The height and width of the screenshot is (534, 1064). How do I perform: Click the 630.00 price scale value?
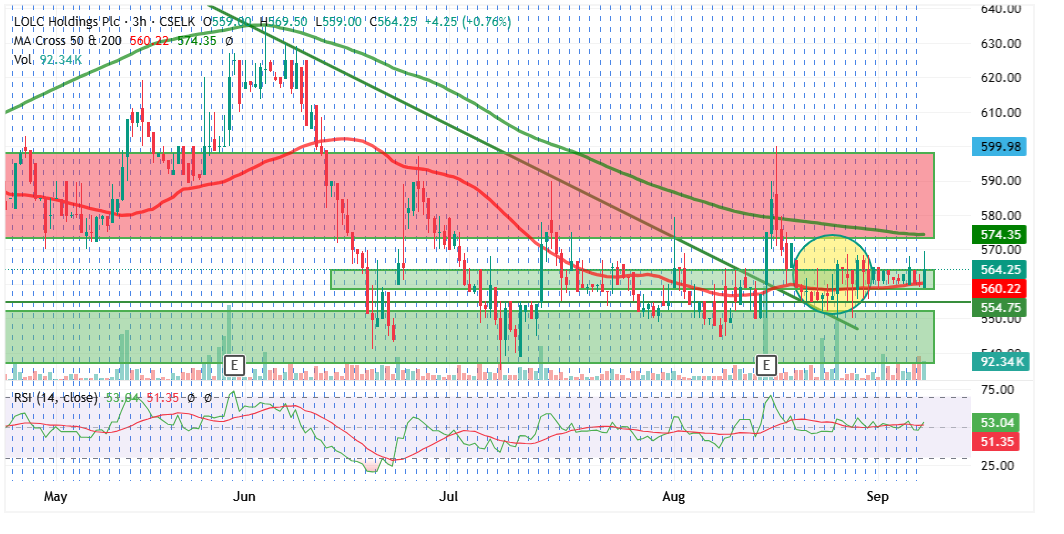[1001, 43]
